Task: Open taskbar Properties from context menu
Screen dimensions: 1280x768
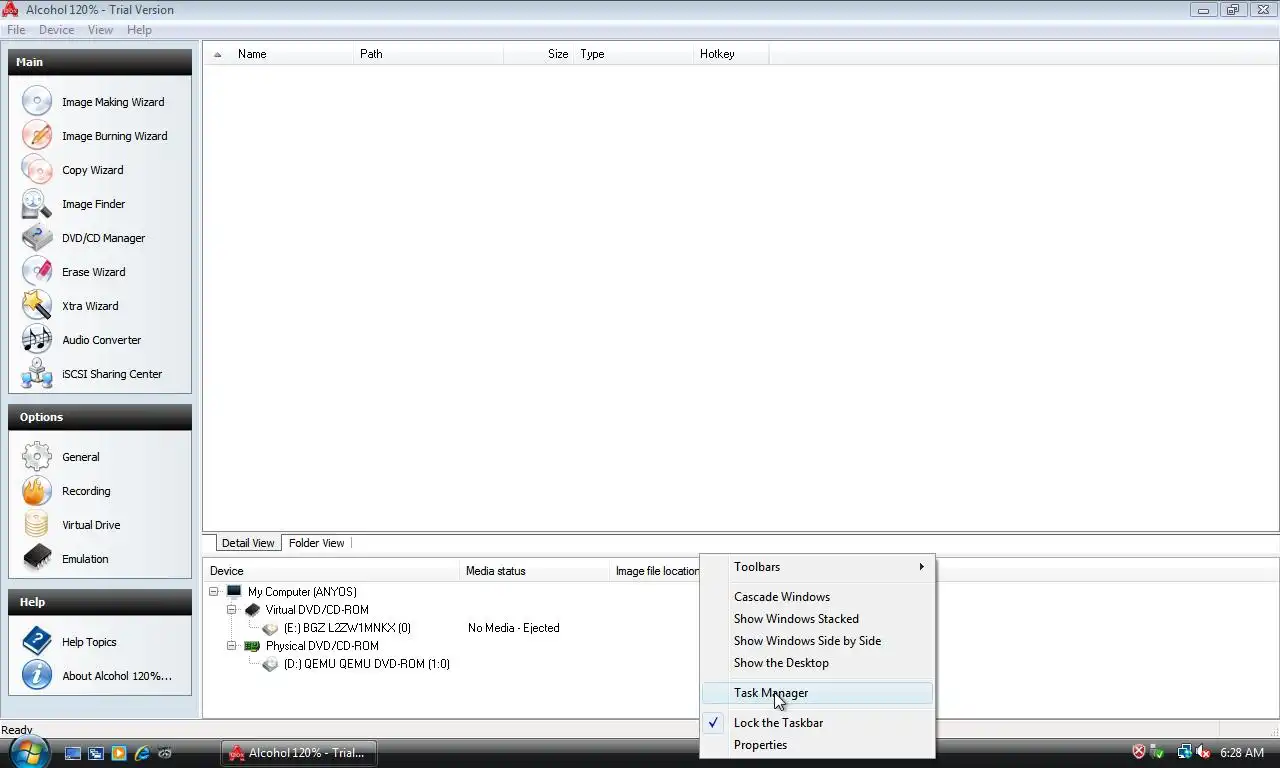Action: [817, 744]
